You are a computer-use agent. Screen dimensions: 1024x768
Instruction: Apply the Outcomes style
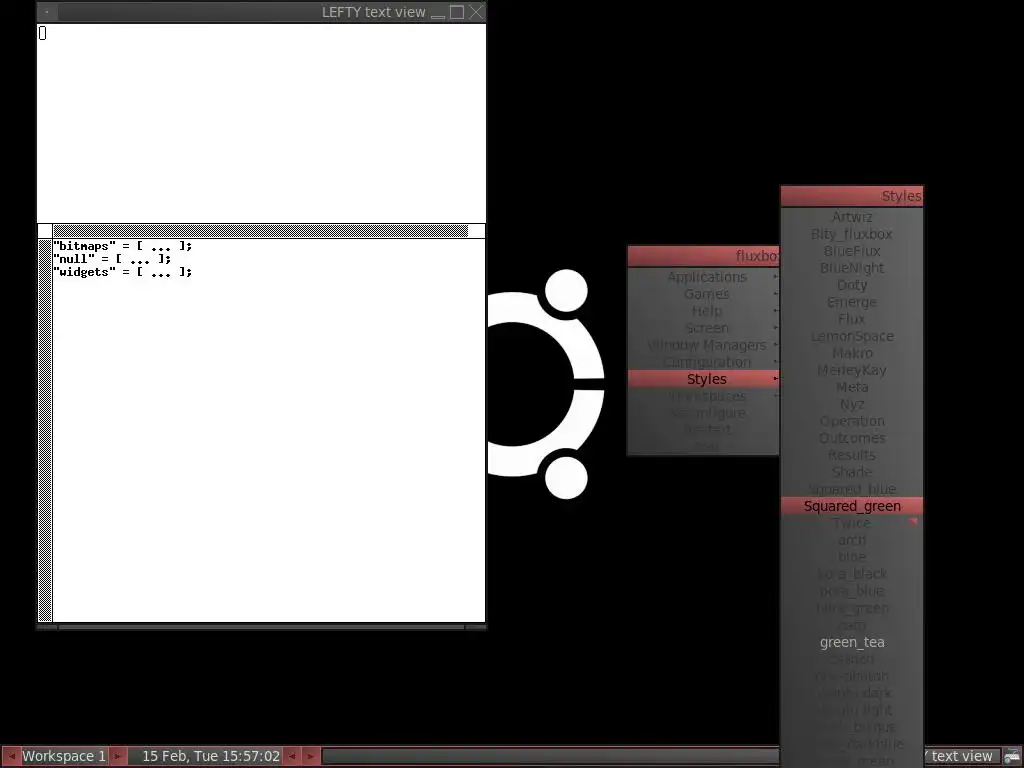pos(852,438)
